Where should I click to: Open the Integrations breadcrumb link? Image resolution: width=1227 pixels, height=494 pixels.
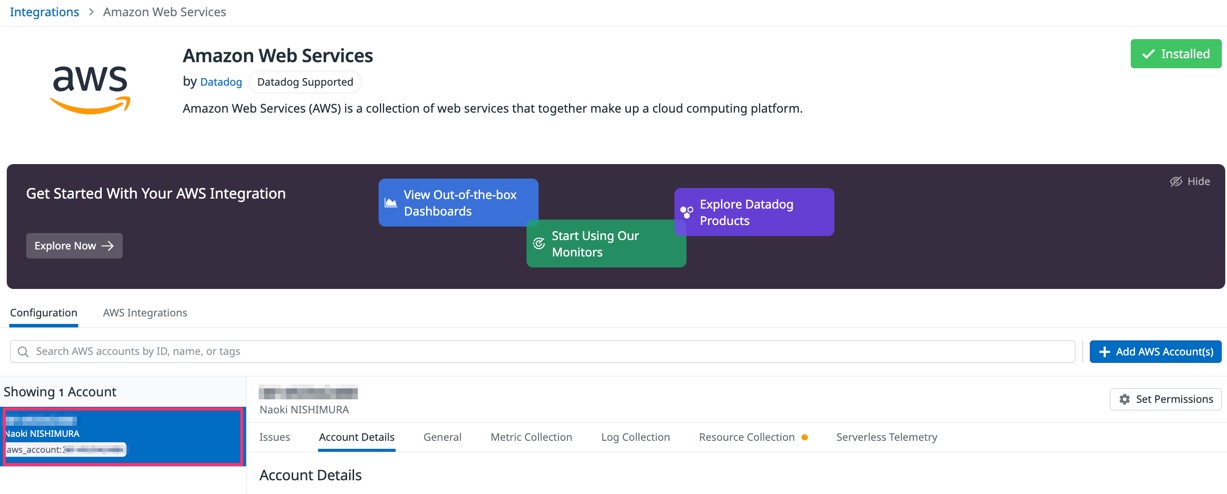(44, 12)
